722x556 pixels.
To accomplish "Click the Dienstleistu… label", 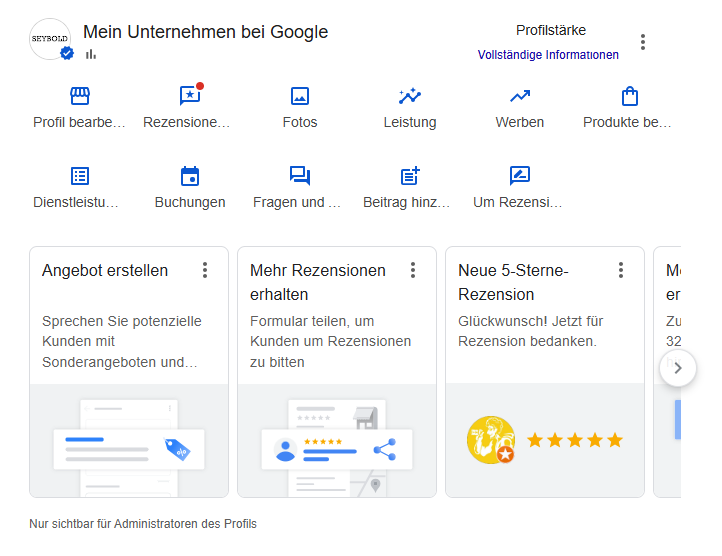I will [76, 202].
